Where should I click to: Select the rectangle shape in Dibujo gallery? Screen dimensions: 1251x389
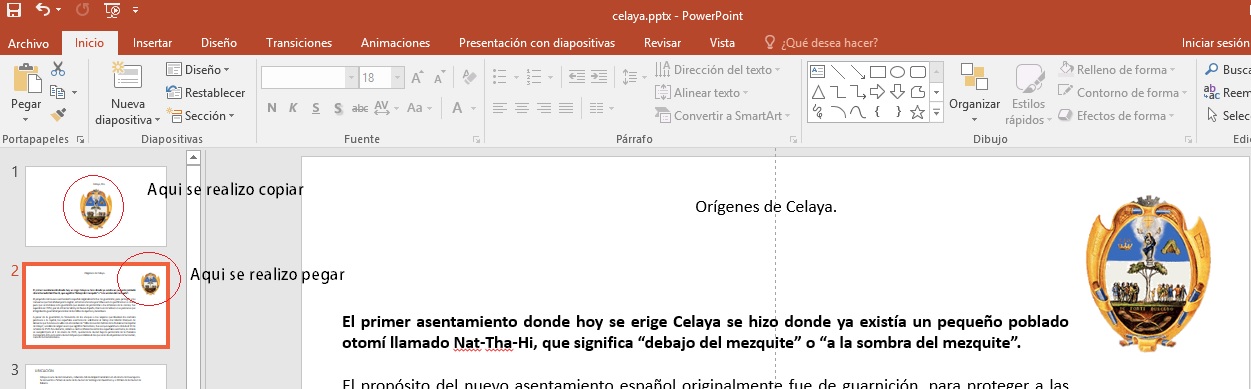[878, 72]
